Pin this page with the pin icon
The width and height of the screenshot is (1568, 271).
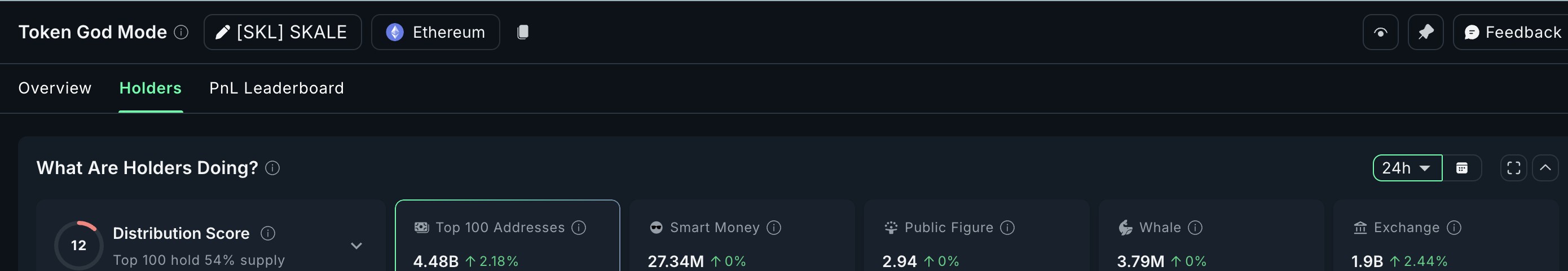(x=1425, y=32)
